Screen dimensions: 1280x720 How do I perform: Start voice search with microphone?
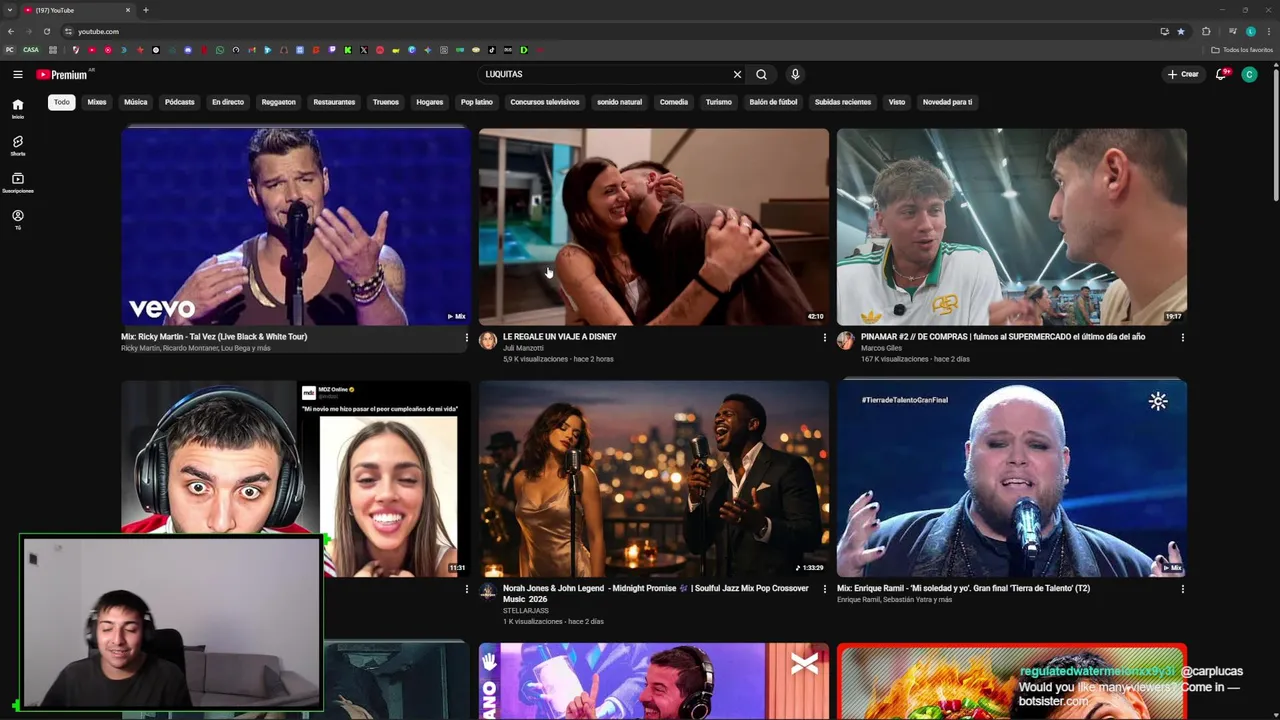click(x=795, y=74)
